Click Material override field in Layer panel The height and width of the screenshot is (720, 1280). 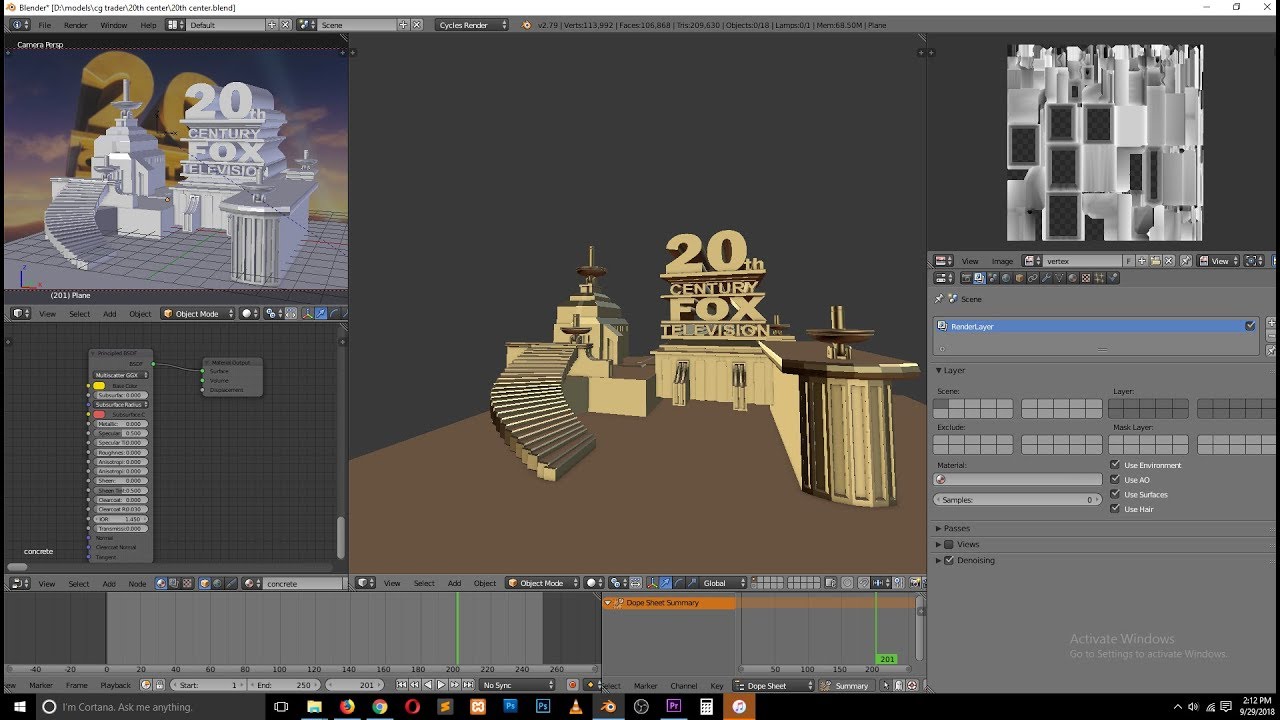(1017, 480)
